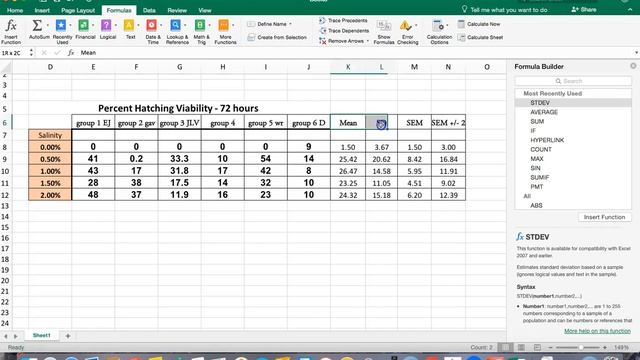Click the AutoSum sigma icon
This screenshot has width=640, height=360.
(37, 26)
